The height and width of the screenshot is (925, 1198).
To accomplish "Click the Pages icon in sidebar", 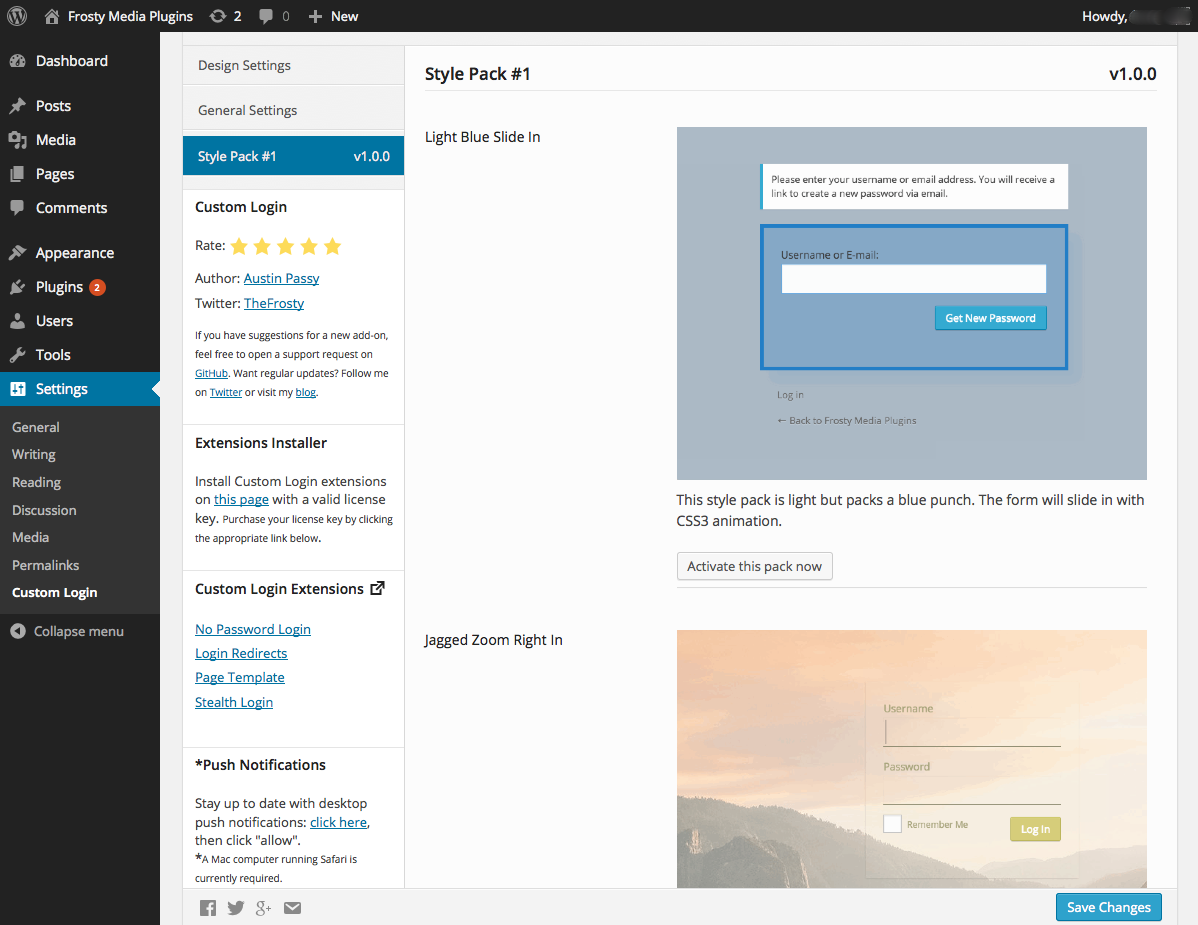I will [x=18, y=174].
